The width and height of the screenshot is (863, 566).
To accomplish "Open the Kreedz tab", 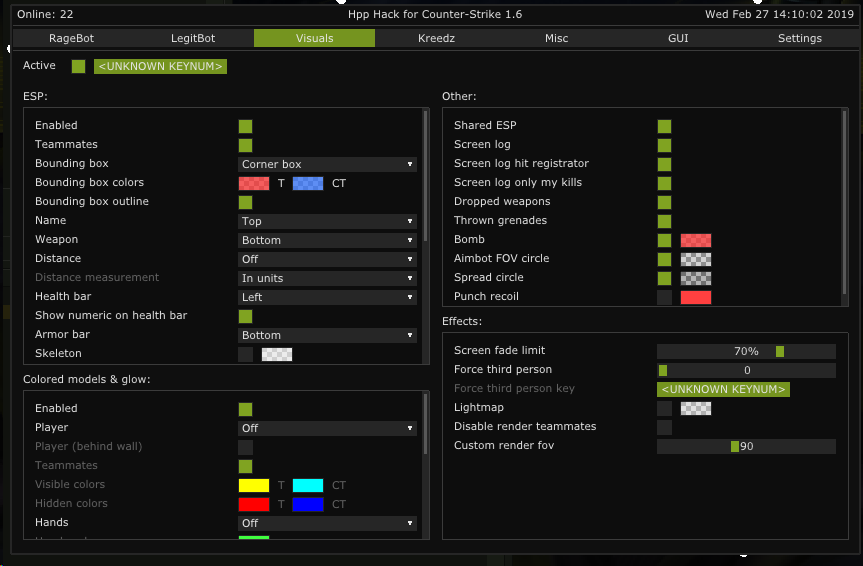I will 436,38.
